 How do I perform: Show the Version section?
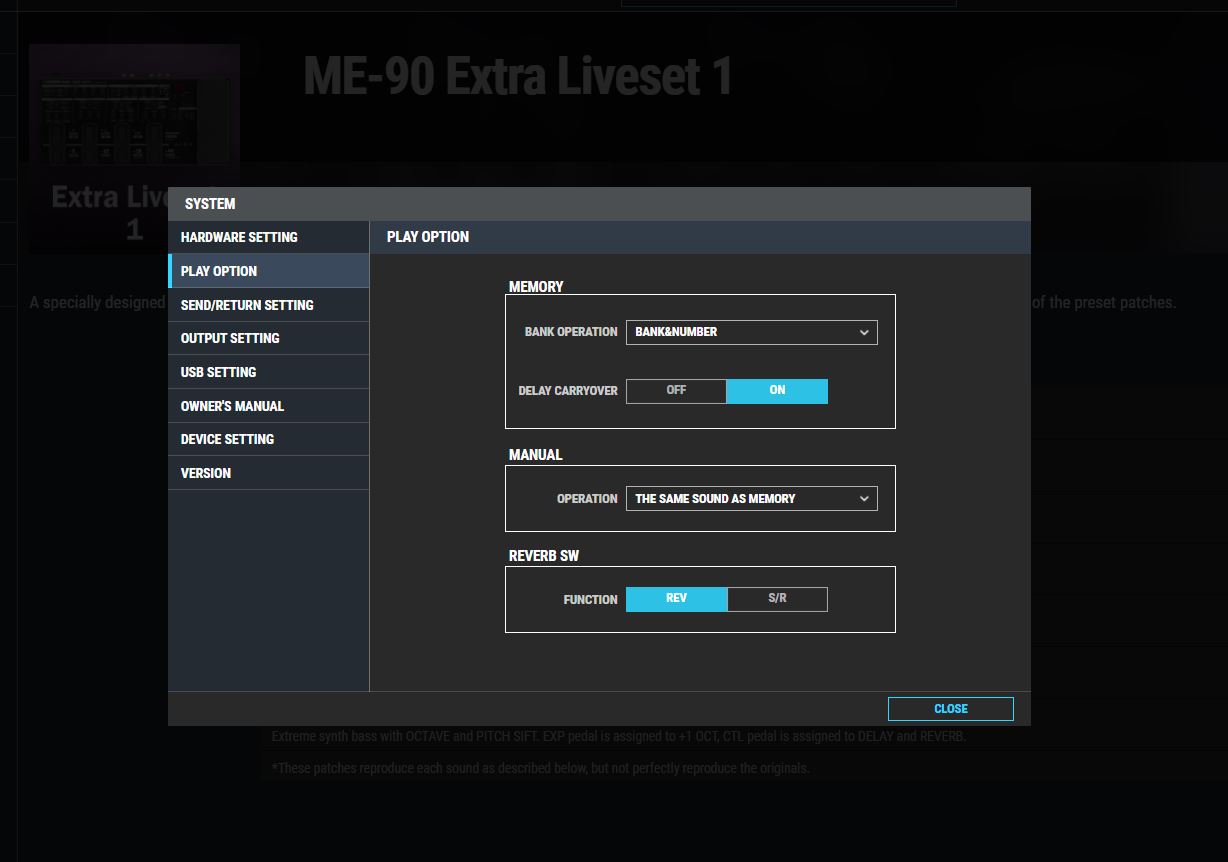coord(268,473)
